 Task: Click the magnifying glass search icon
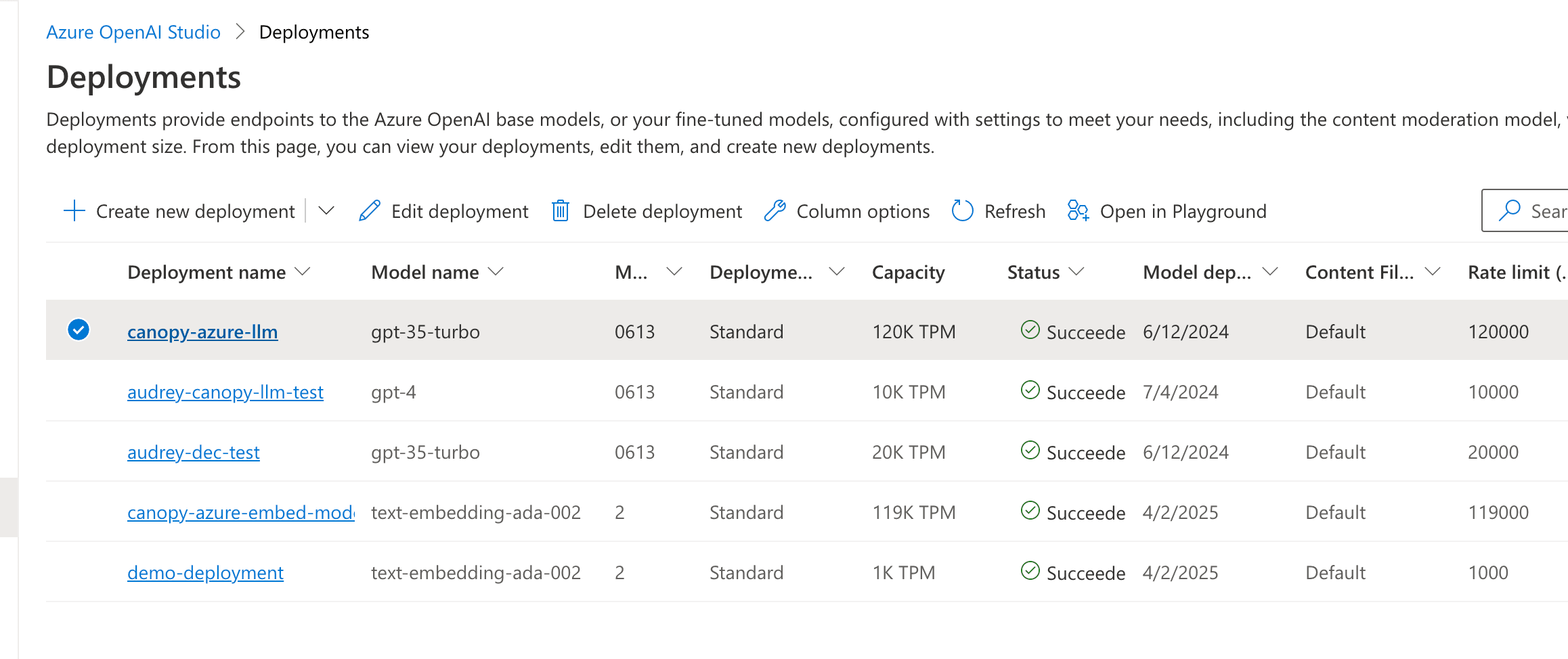point(1509,211)
